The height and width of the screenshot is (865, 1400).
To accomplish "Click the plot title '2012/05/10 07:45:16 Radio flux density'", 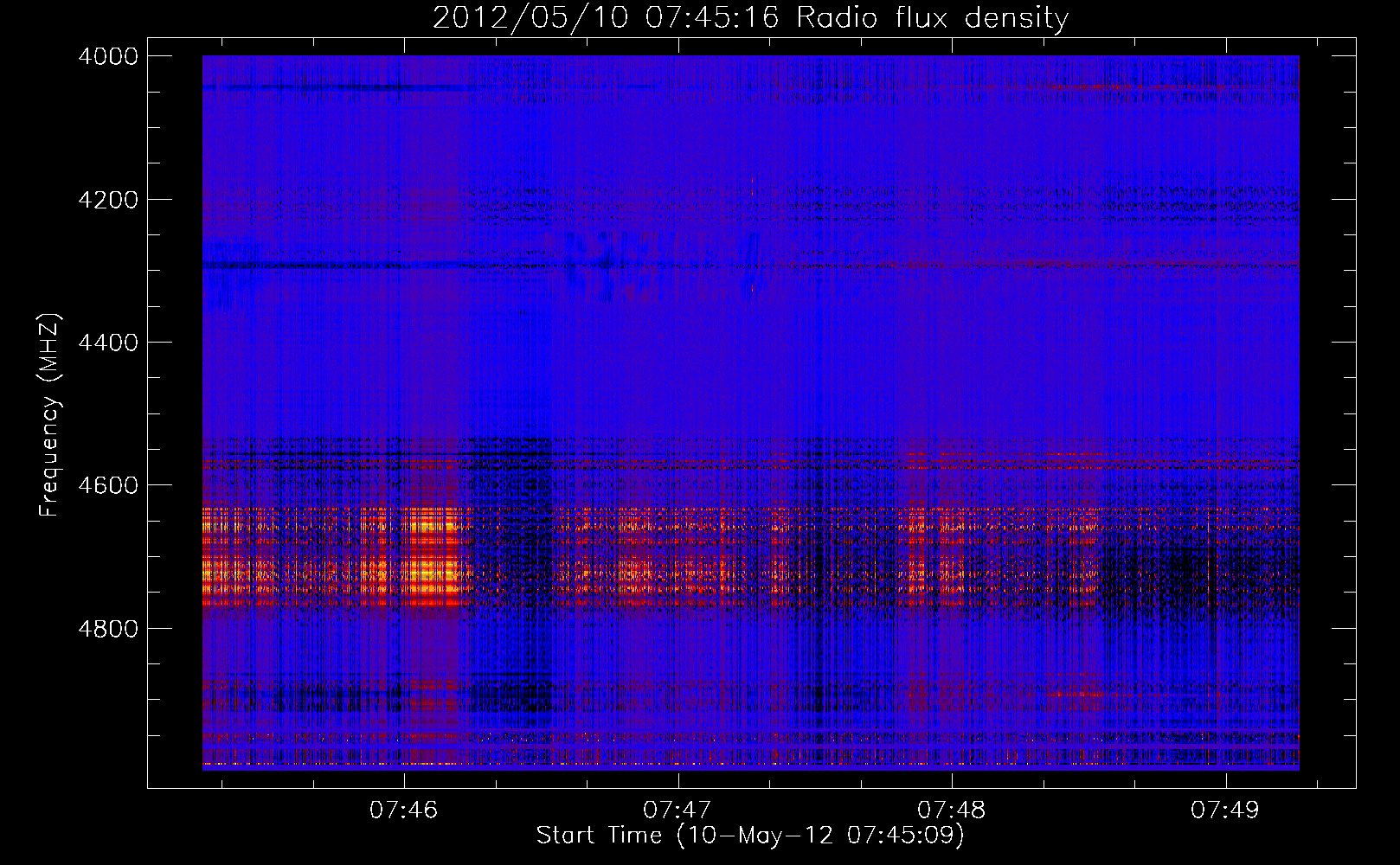I will coord(750,17).
